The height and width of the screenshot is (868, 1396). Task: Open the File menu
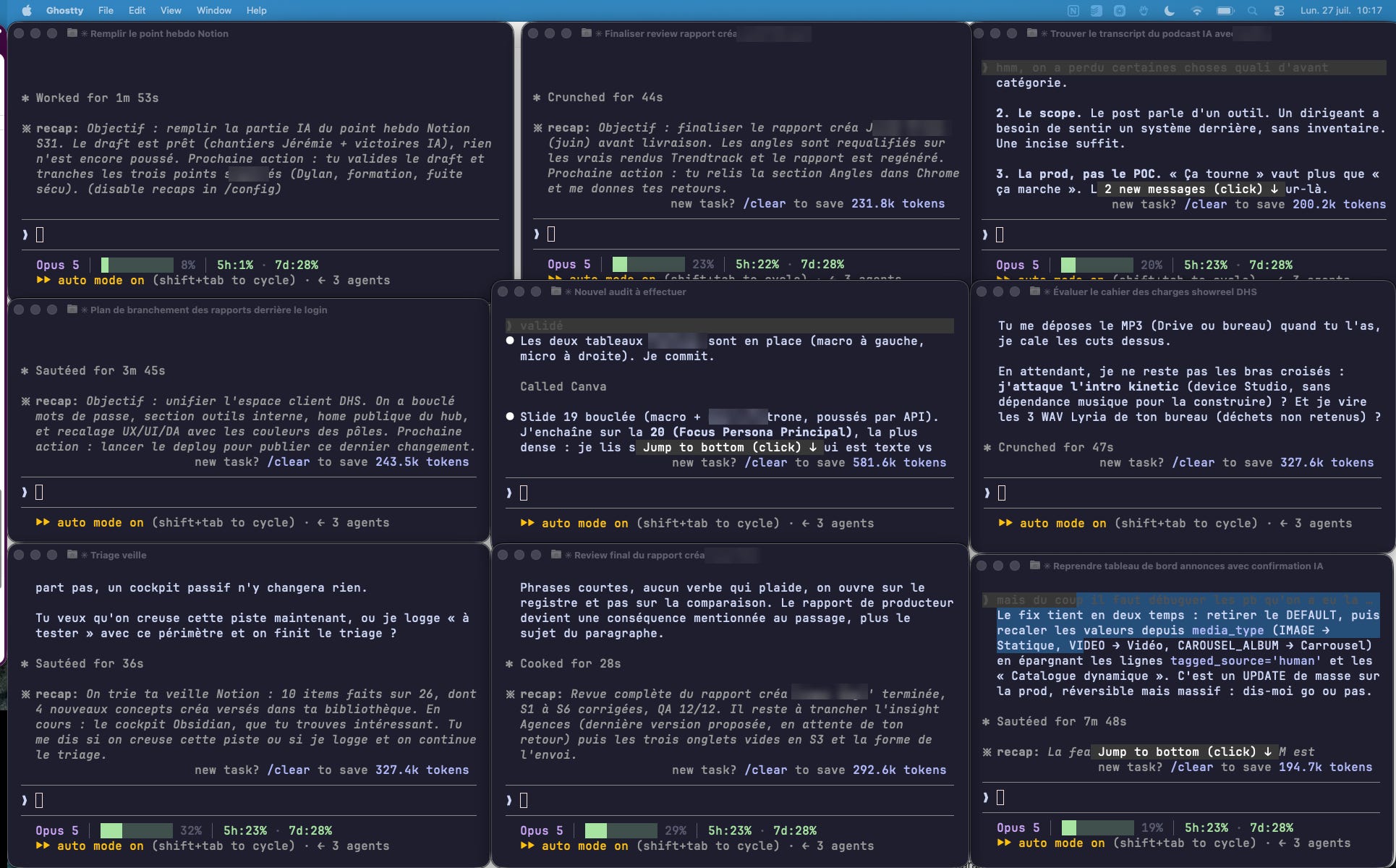tap(106, 10)
